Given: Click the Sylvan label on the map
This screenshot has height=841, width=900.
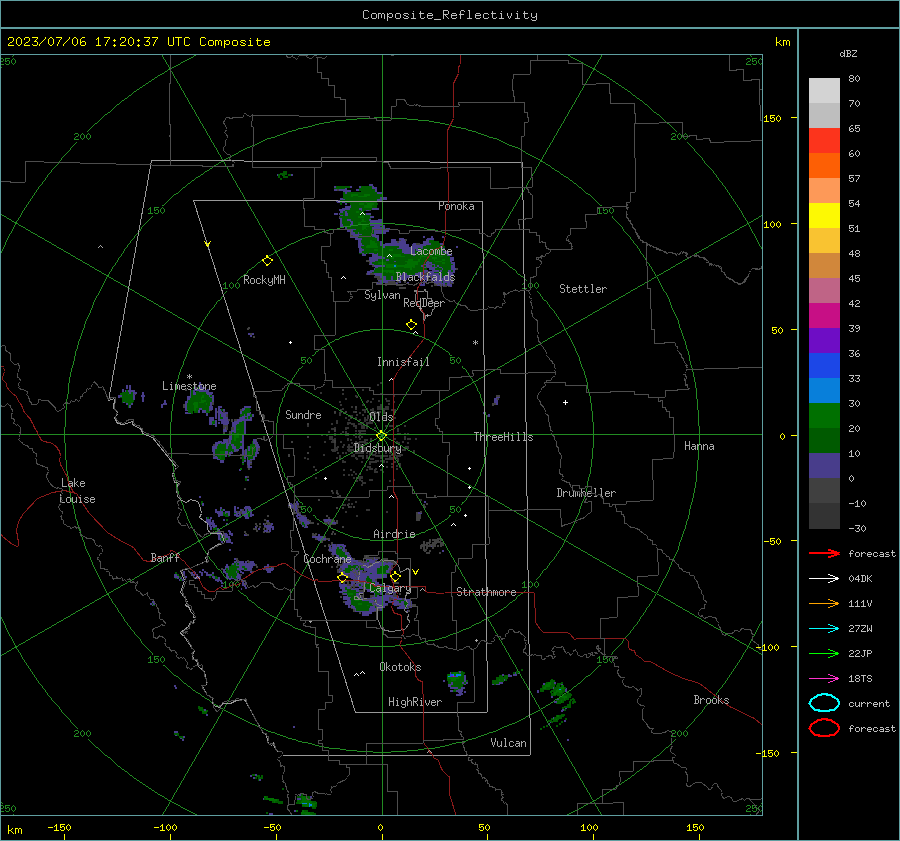Looking at the screenshot, I should [382, 295].
